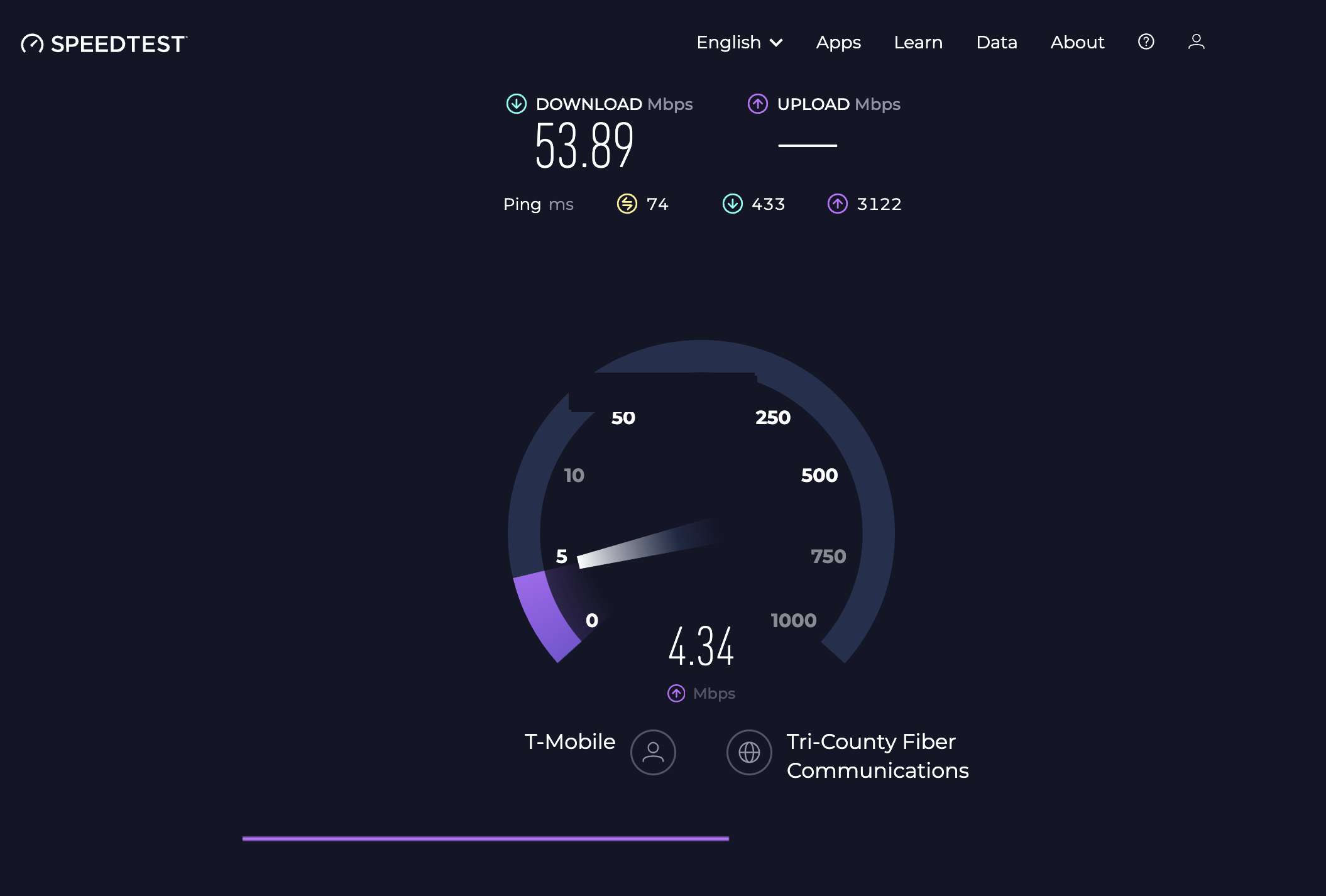
Task: Click the user account icon in header
Action: 1196,41
